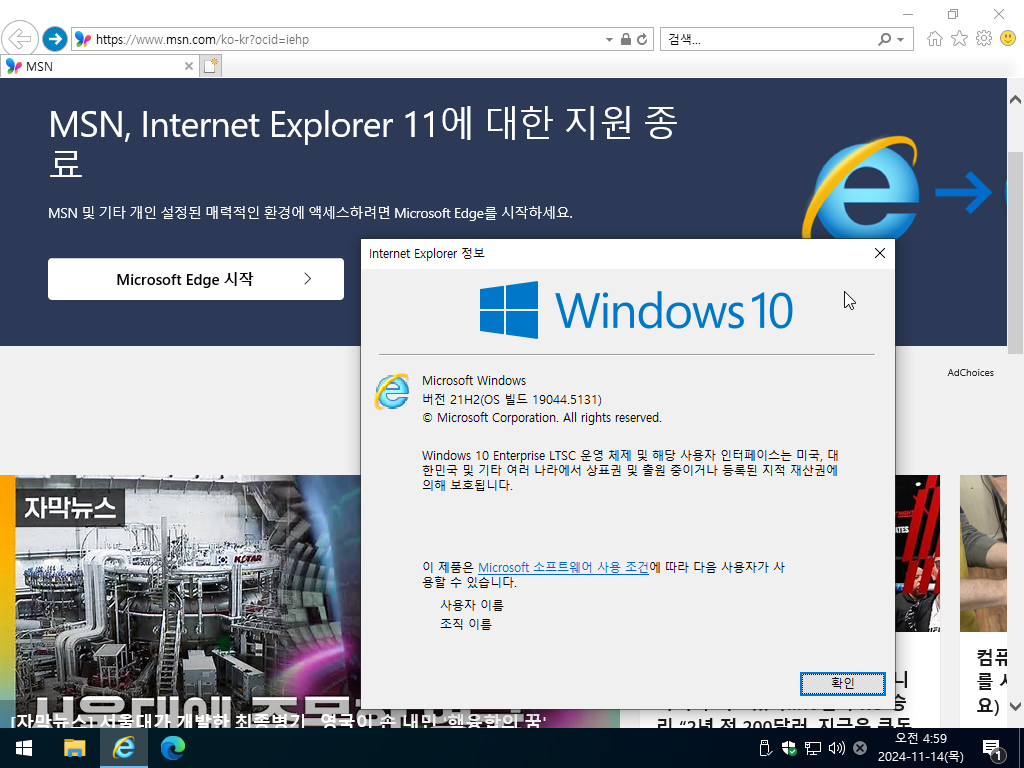Select the MSN browser tab
This screenshot has height=768, width=1024.
coord(98,66)
